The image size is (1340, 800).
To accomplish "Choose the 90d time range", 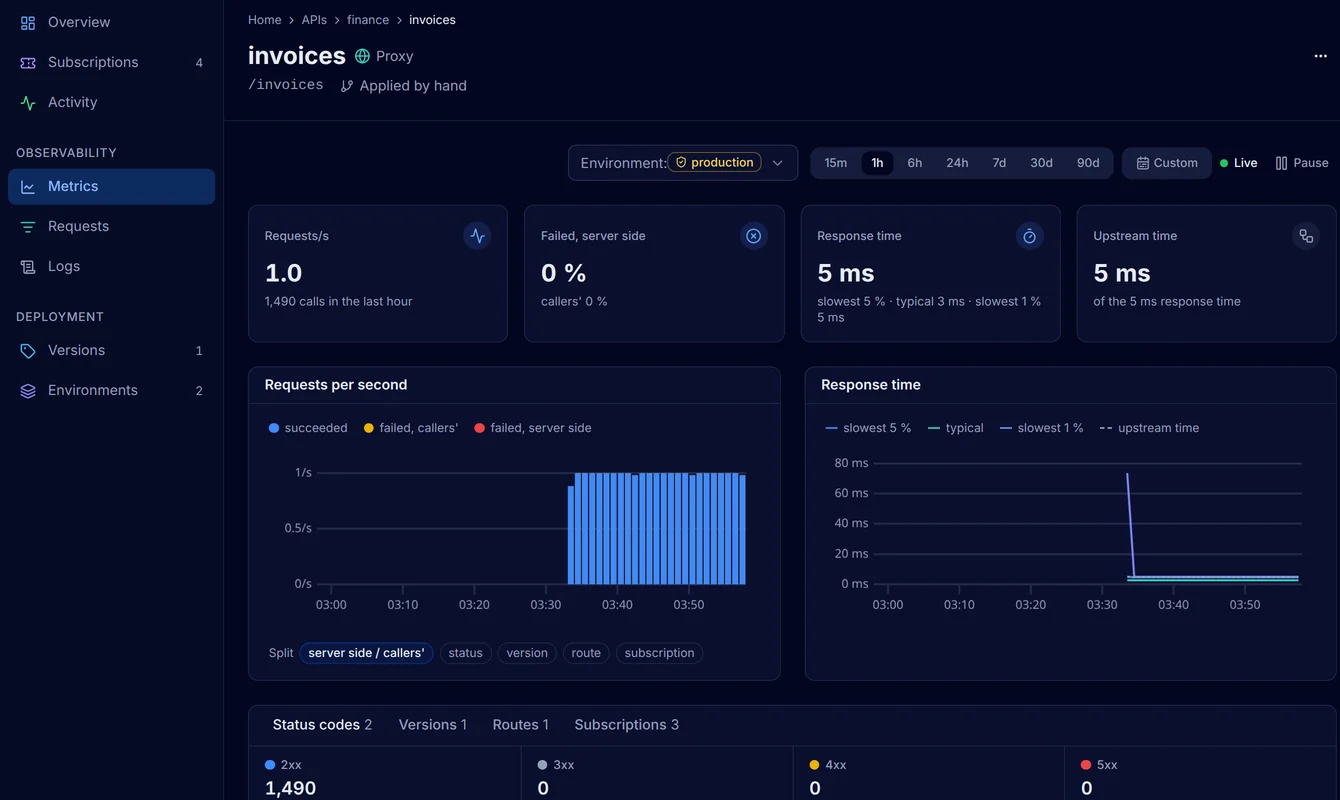I will (1088, 163).
